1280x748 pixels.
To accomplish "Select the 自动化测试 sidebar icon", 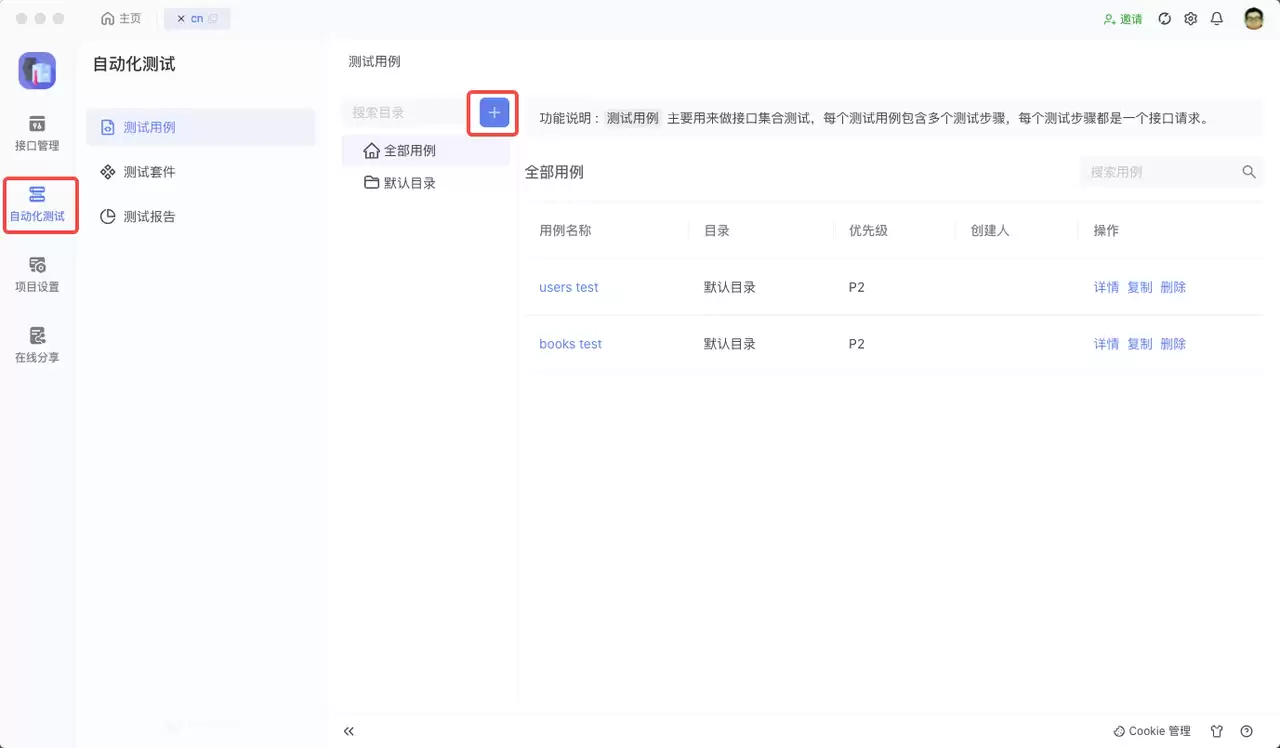I will tap(37, 203).
